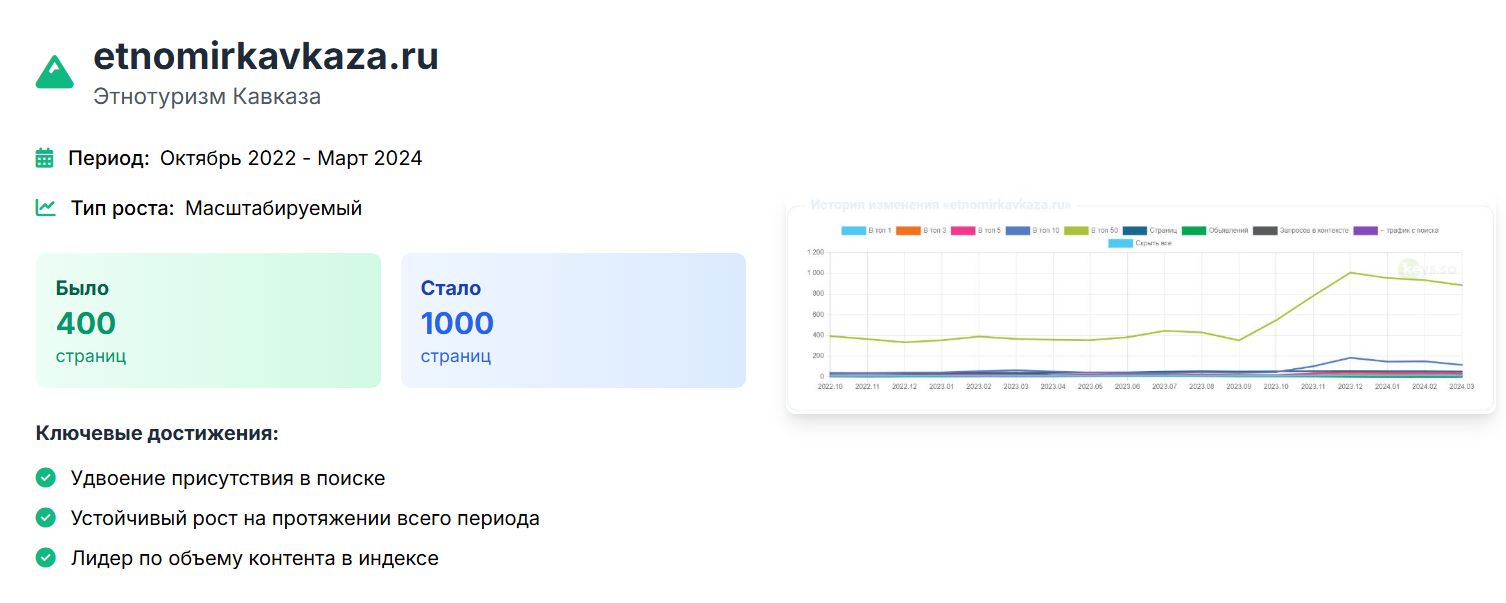
Task: Toggle the 'В топ 3' legend series
Action: click(920, 231)
